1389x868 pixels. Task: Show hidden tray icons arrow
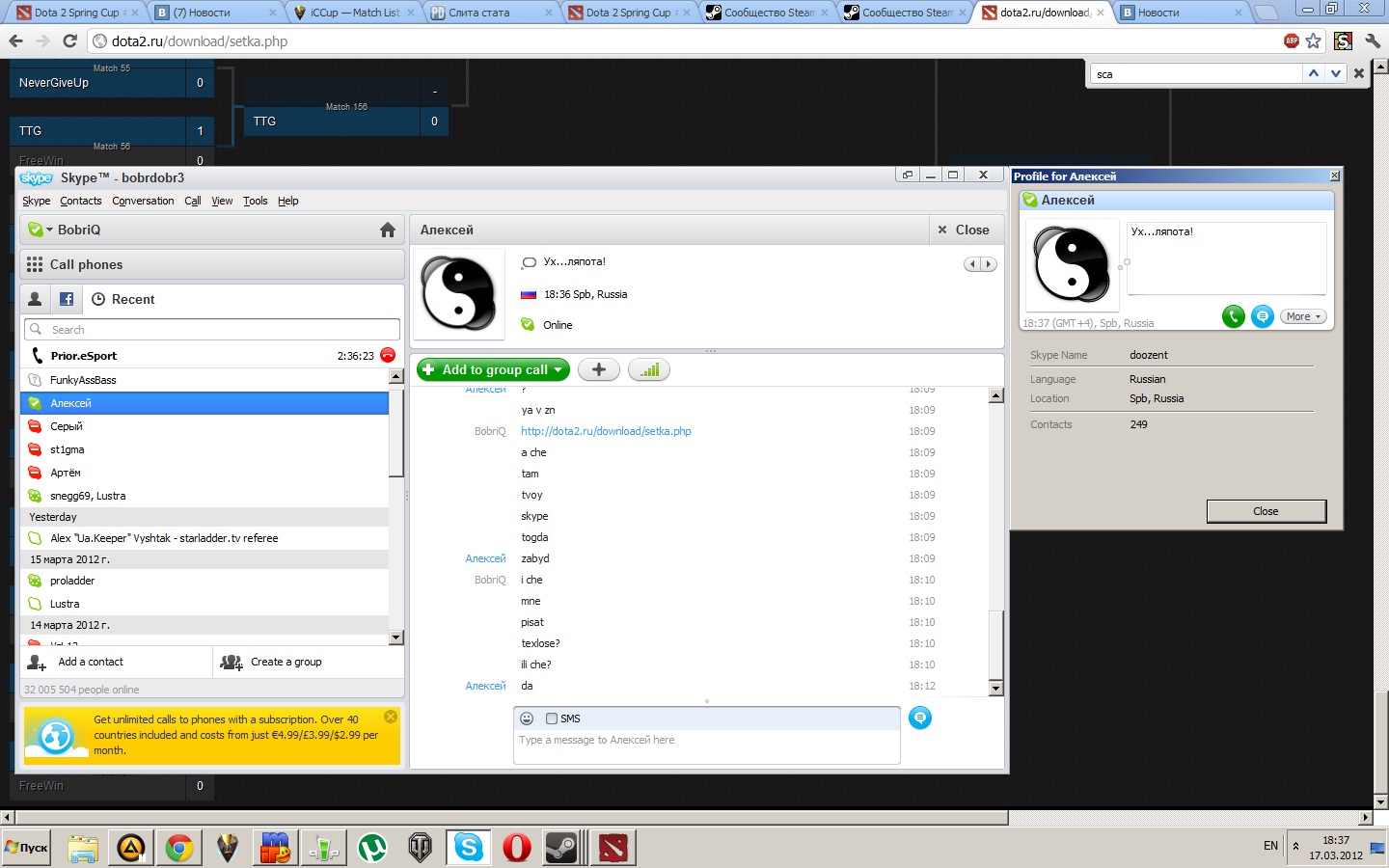pos(1295,846)
